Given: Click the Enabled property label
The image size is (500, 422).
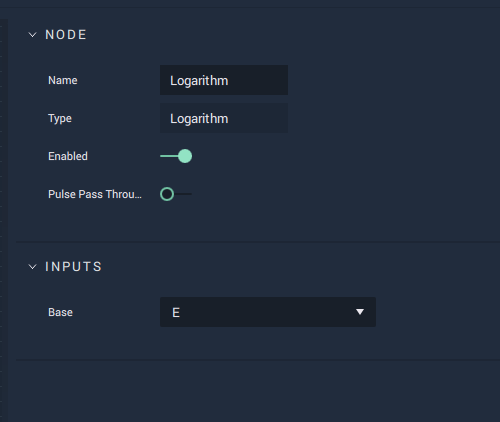Looking at the screenshot, I should point(68,156).
